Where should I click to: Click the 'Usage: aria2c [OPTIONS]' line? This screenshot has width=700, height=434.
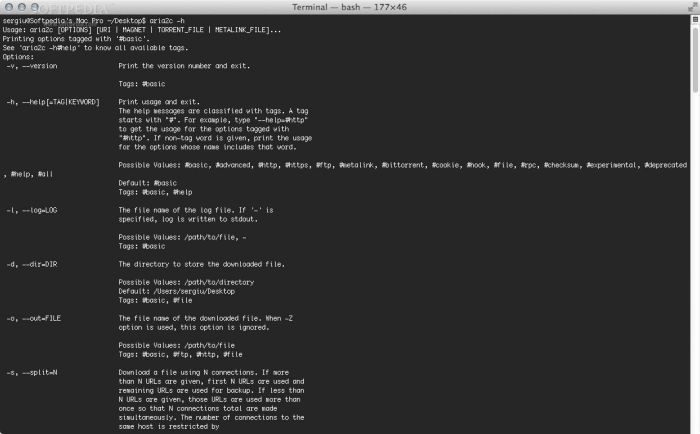142,30
